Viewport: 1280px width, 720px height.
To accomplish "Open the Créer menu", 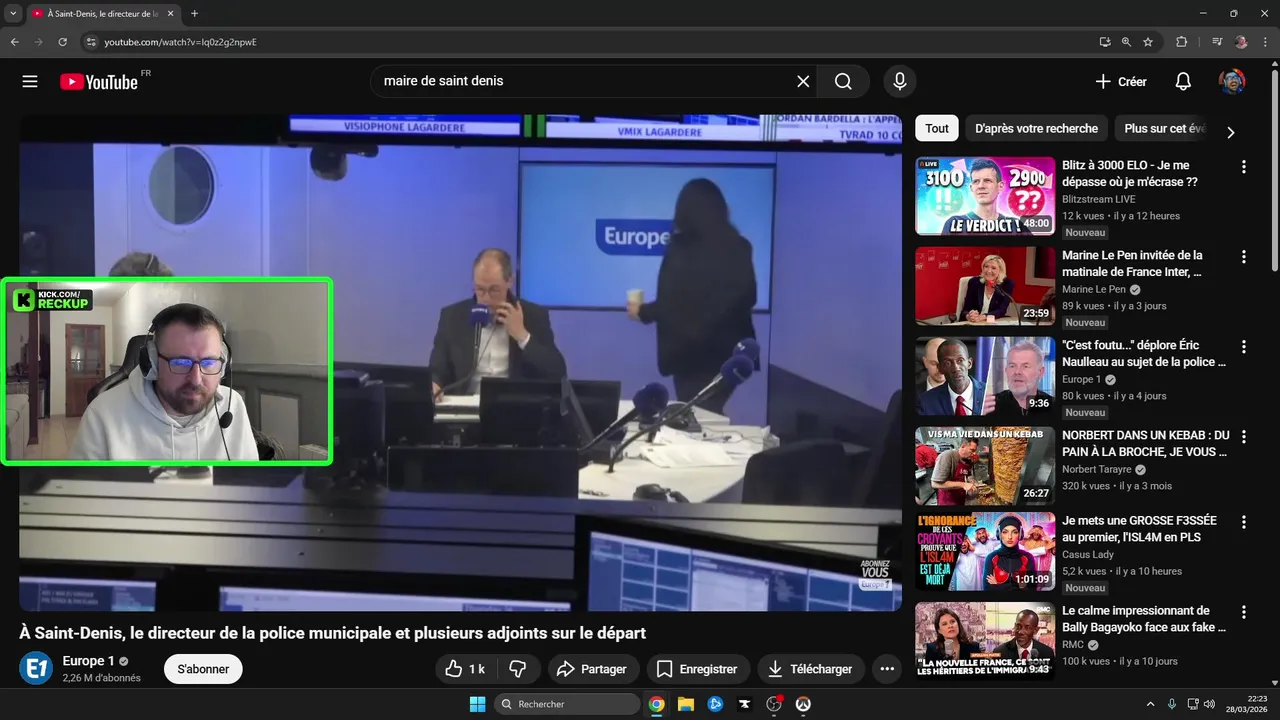I will [1121, 82].
